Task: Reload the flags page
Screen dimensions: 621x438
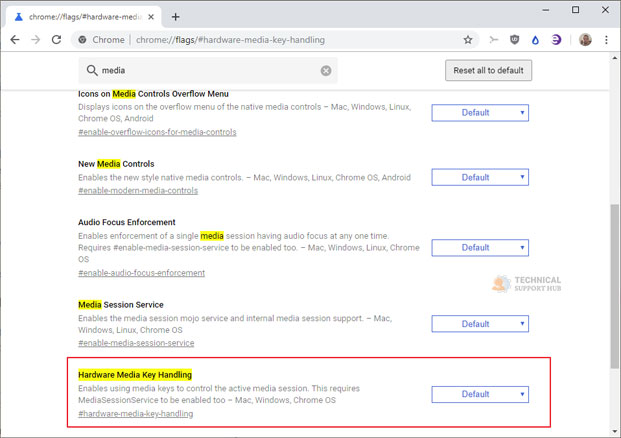Action: point(57,40)
